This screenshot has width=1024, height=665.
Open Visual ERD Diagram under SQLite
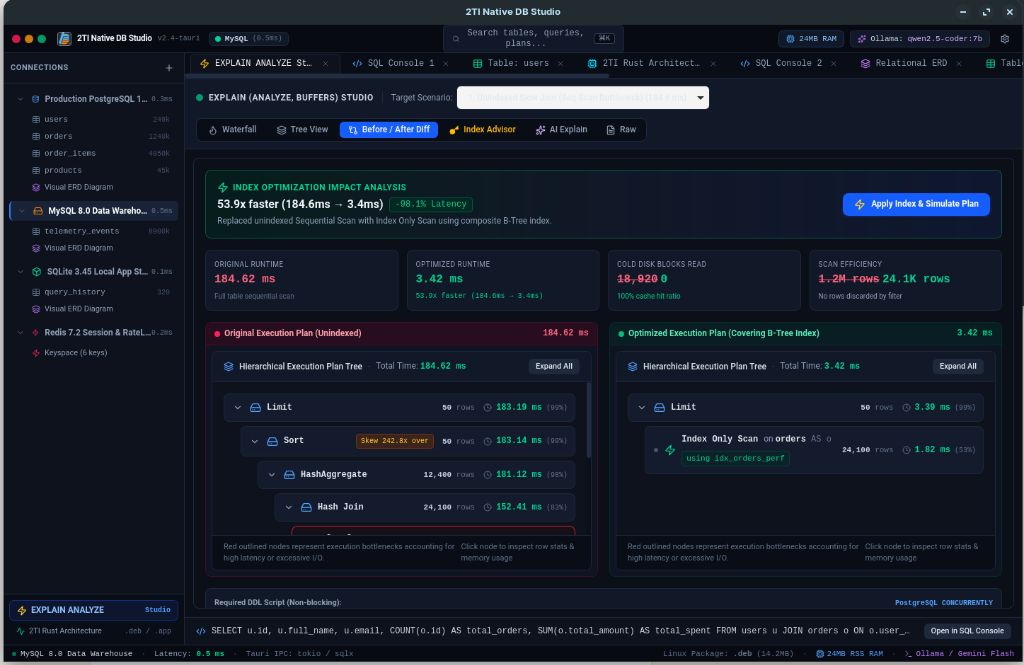78,309
